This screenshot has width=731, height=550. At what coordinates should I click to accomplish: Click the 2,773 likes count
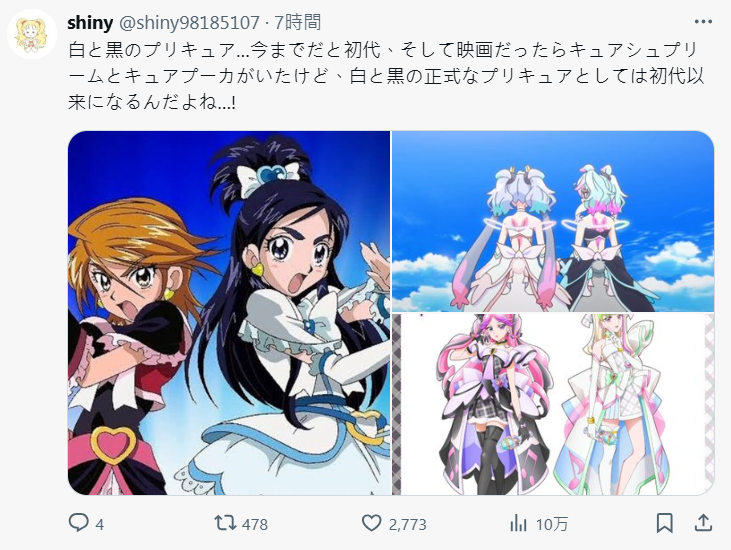407,524
